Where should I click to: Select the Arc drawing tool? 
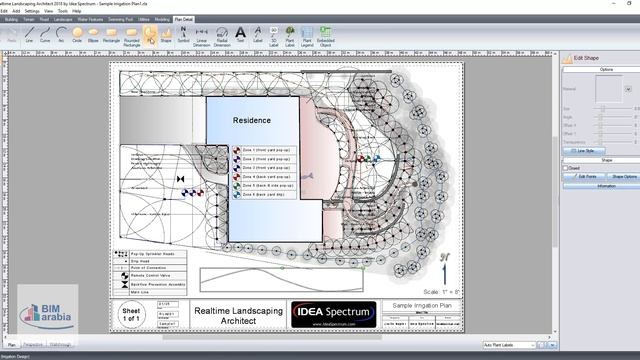pyautogui.click(x=61, y=35)
